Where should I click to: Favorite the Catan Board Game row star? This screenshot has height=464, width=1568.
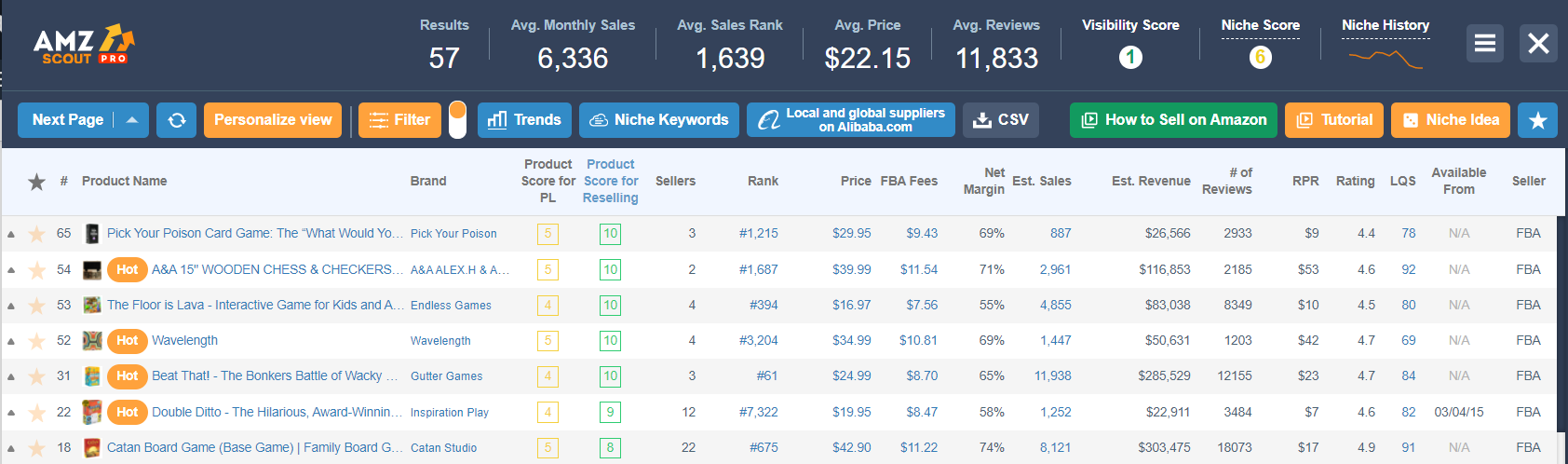click(x=37, y=448)
